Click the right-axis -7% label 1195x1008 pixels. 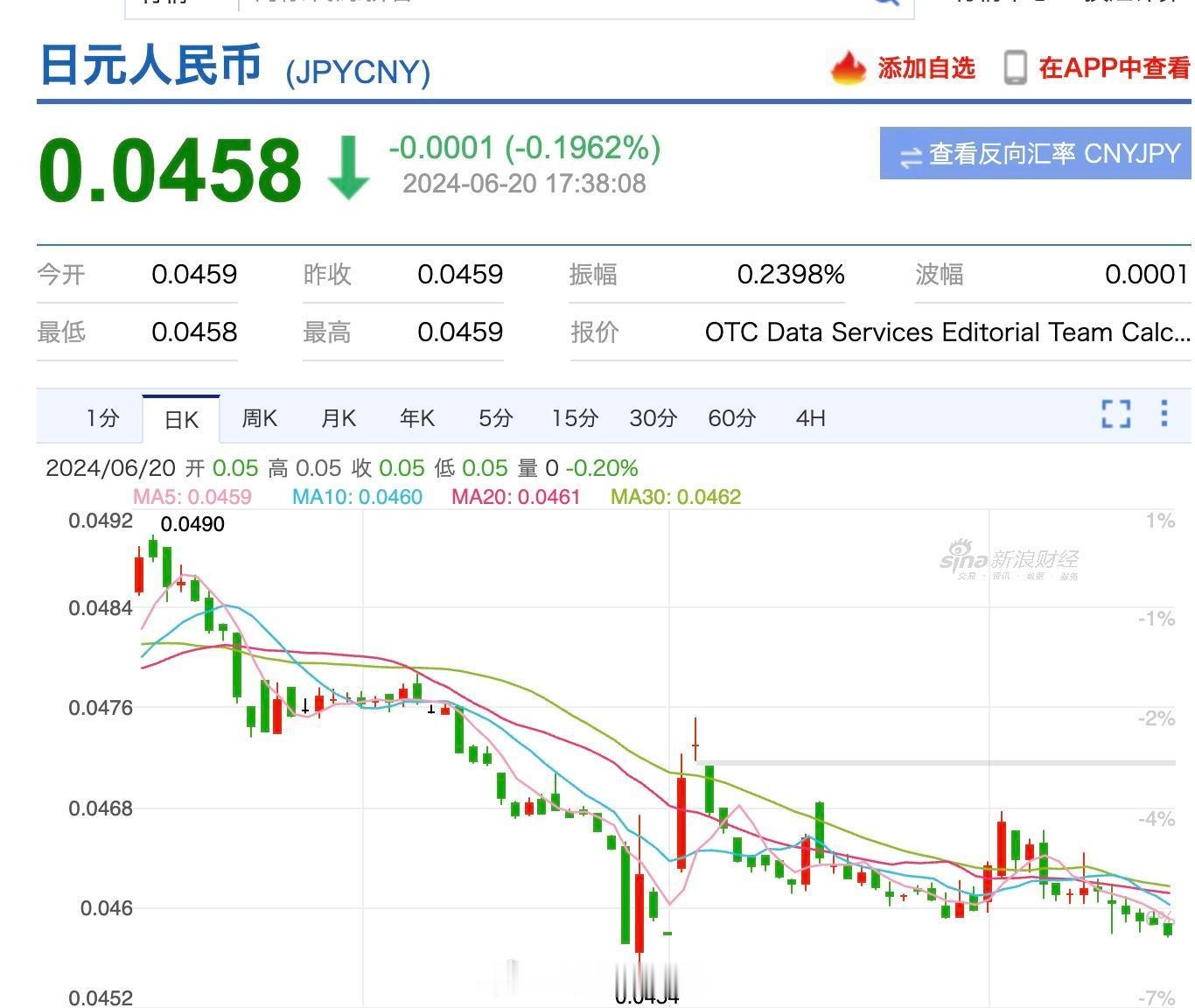(x=1156, y=997)
